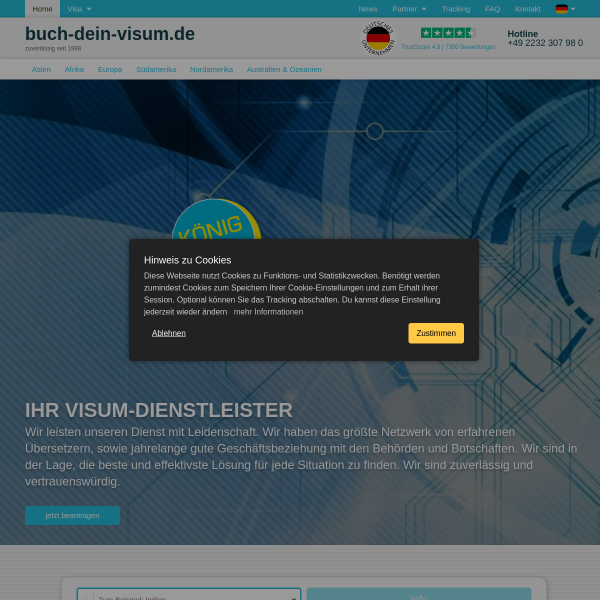Accept cookies with the Zustimmen button
The height and width of the screenshot is (600, 600).
pyautogui.click(x=436, y=333)
